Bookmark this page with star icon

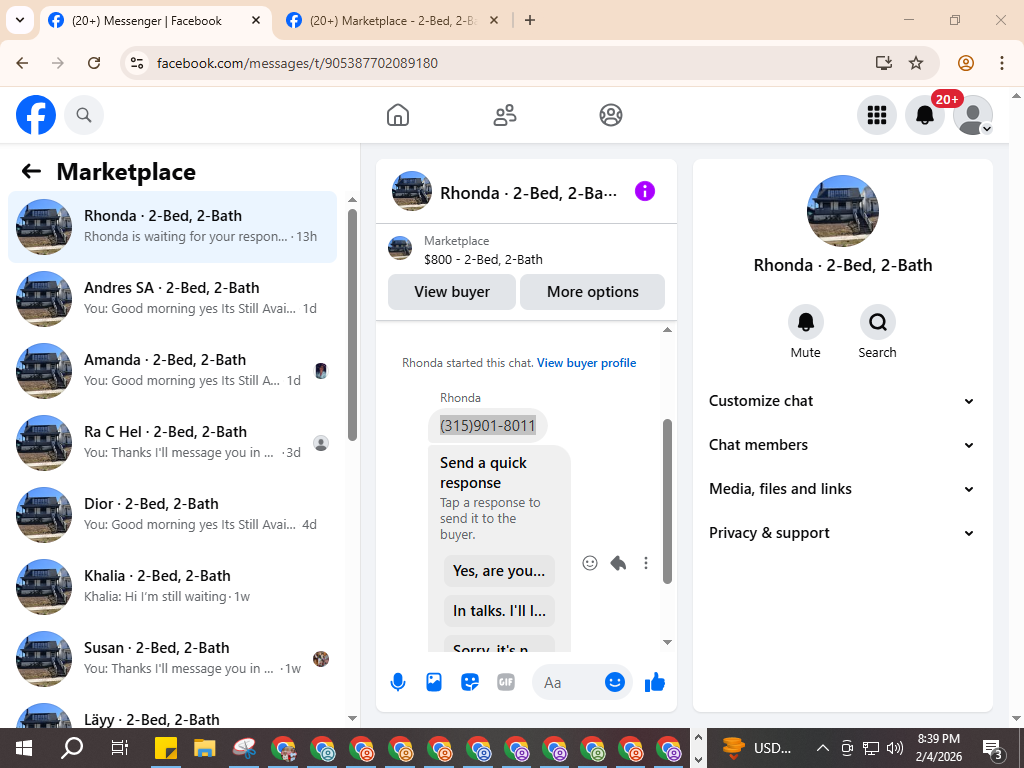click(916, 63)
